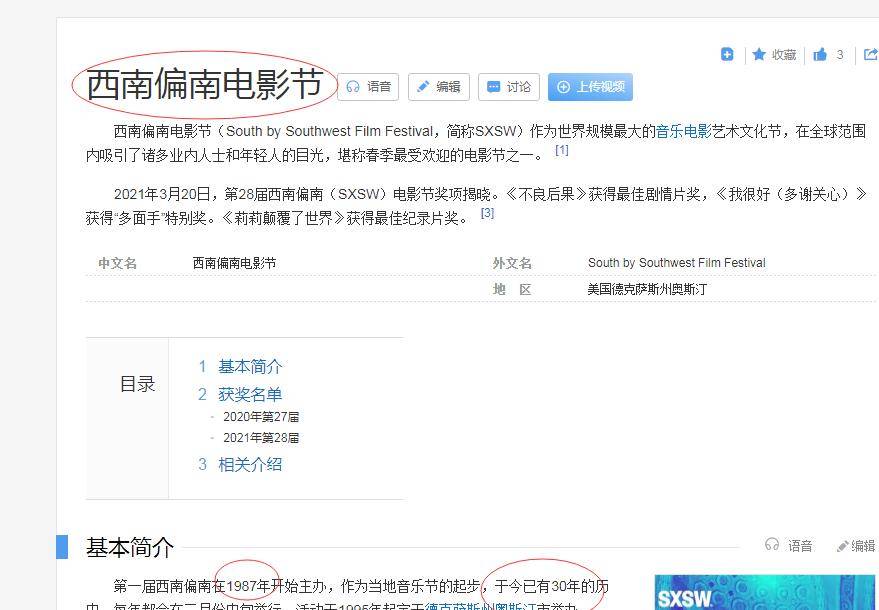
Task: Click the 西南偏南电影节 page title
Action: tap(205, 85)
